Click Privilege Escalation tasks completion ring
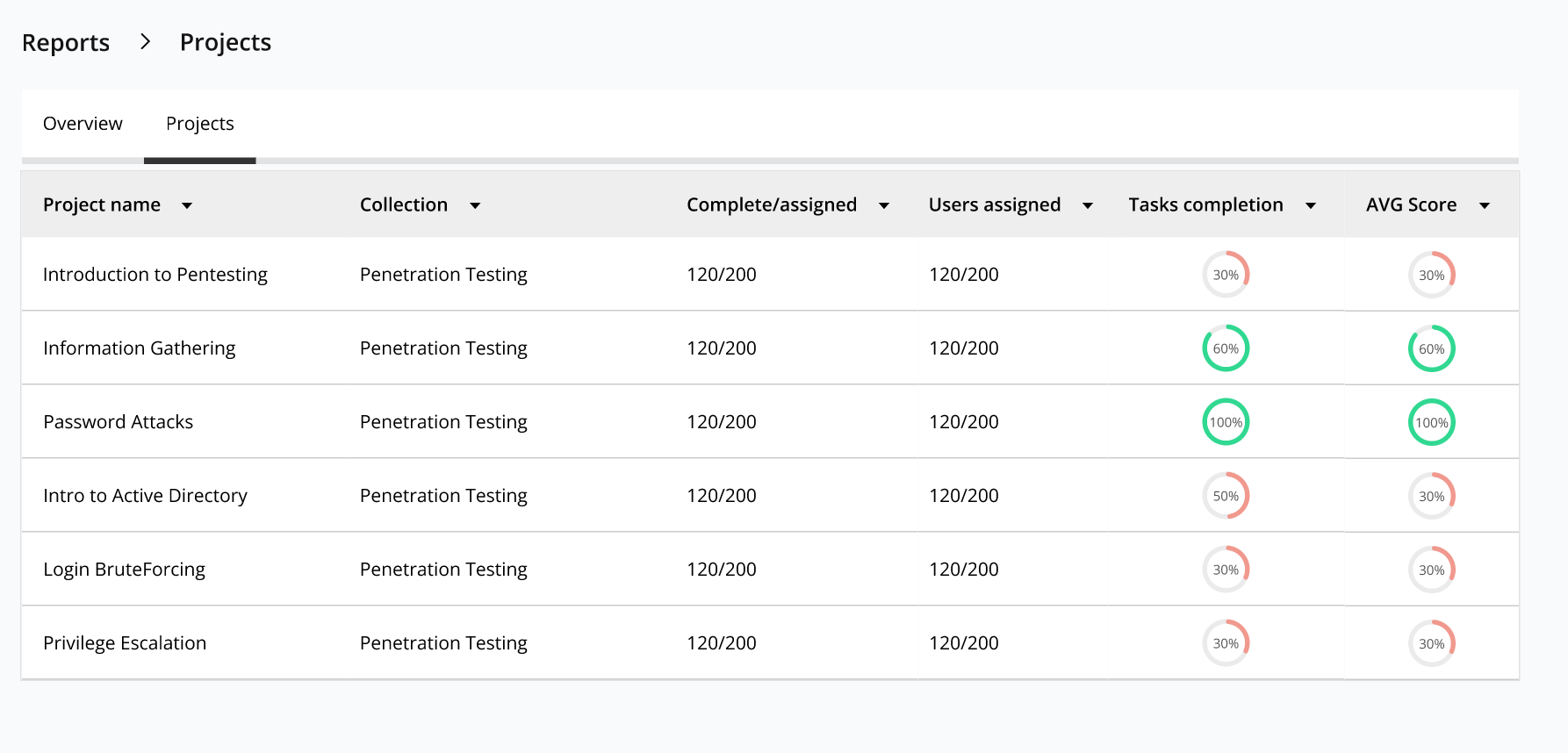 click(1226, 643)
